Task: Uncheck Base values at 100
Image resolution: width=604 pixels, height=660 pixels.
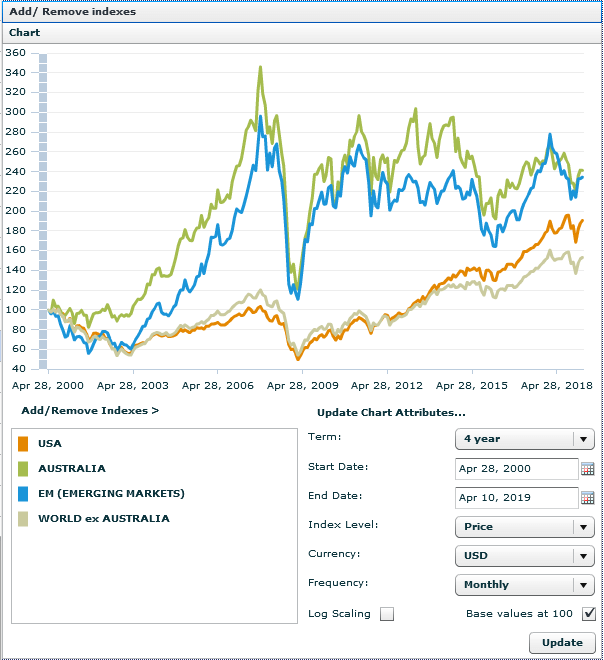Action: click(x=589, y=614)
